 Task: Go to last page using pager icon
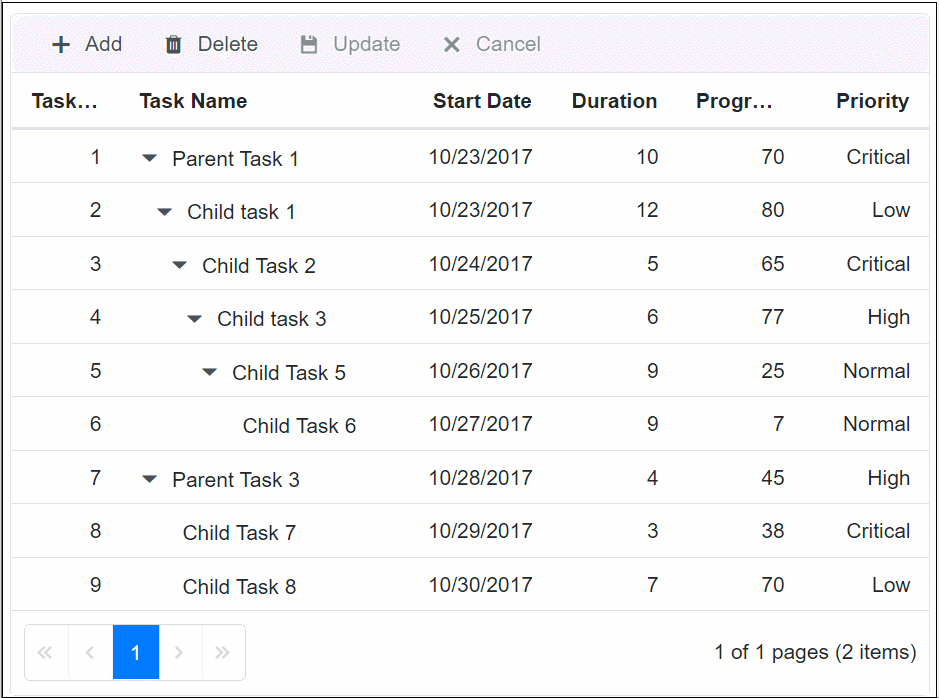pyautogui.click(x=223, y=653)
